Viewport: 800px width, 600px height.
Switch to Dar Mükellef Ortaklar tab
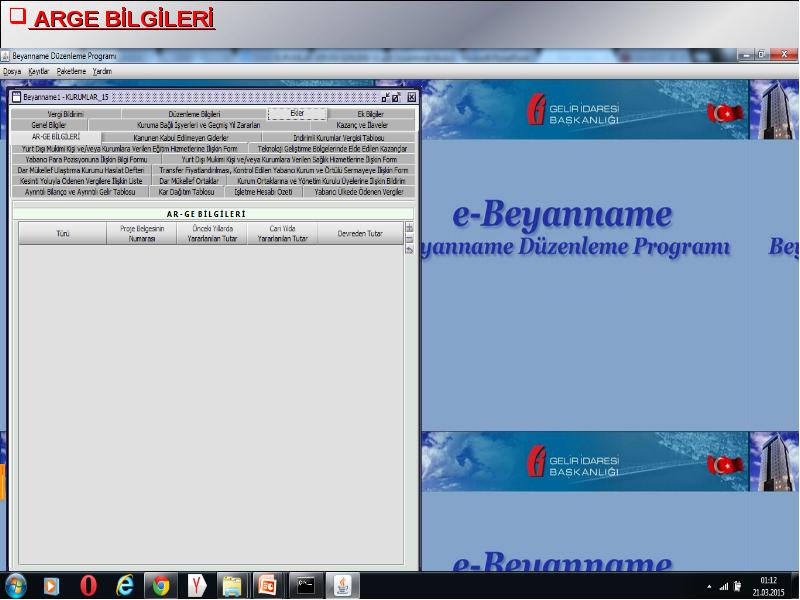click(x=189, y=181)
